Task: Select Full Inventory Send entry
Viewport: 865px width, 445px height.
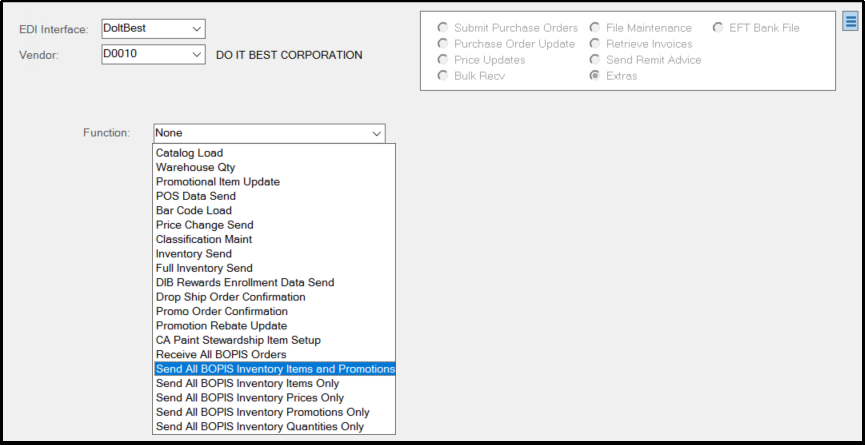Action: (205, 268)
